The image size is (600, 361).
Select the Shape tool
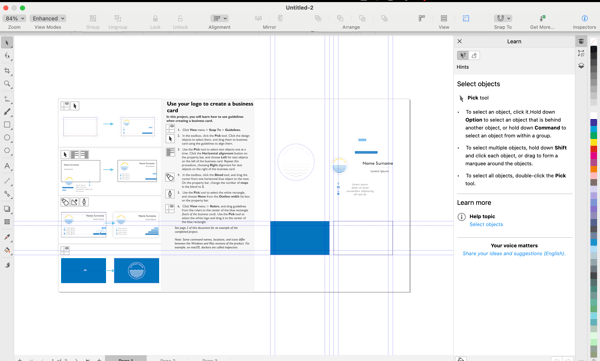tap(7, 56)
